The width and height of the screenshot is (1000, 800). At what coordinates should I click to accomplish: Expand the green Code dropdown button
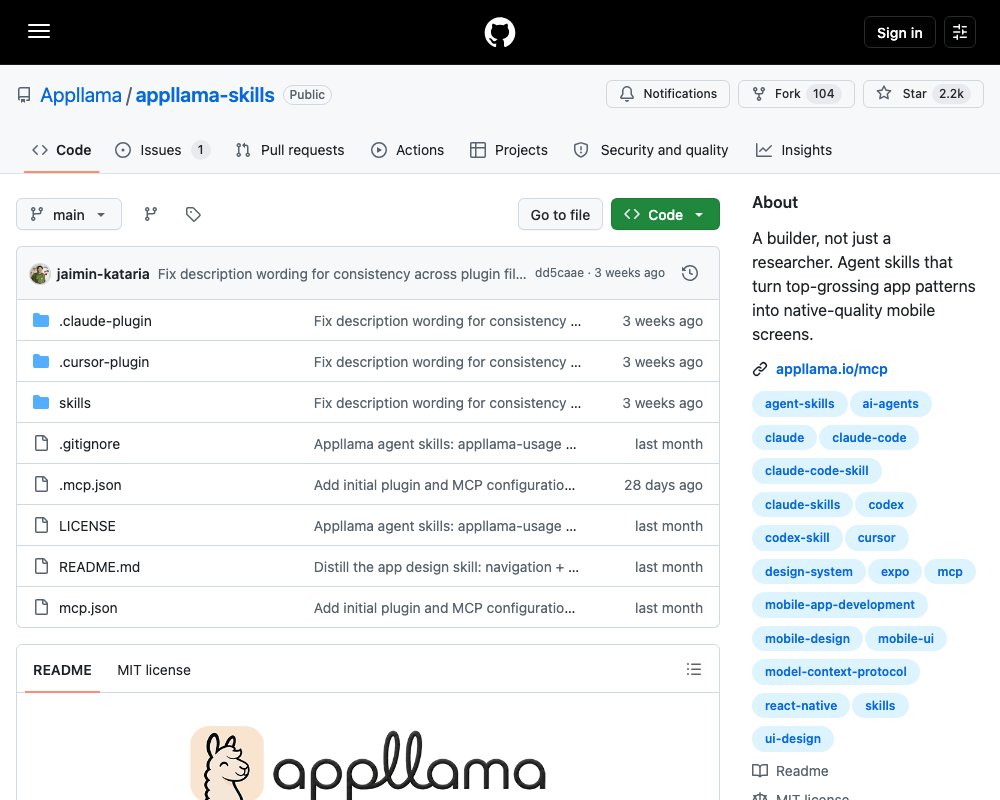coord(665,214)
